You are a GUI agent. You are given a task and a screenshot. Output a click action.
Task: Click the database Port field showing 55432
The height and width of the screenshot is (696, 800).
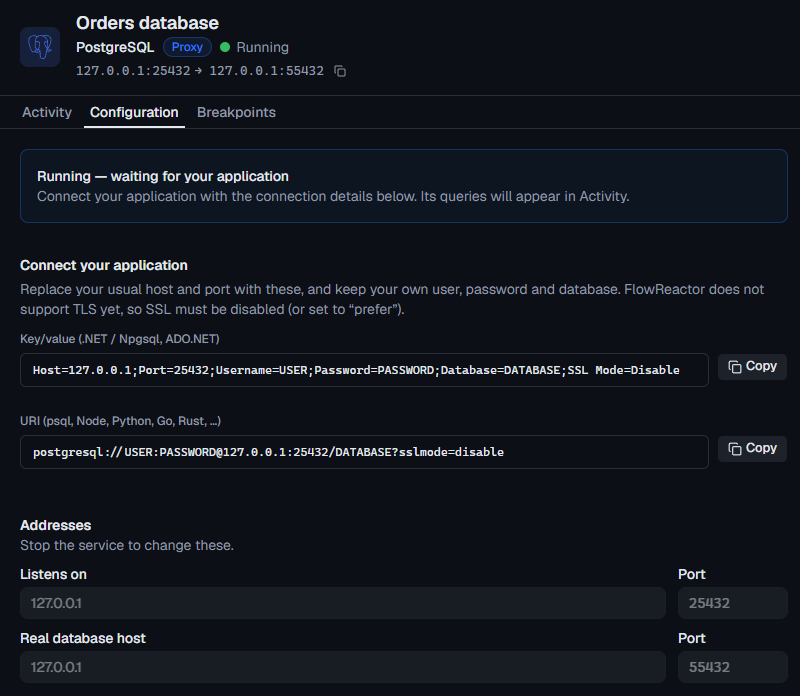coord(733,667)
